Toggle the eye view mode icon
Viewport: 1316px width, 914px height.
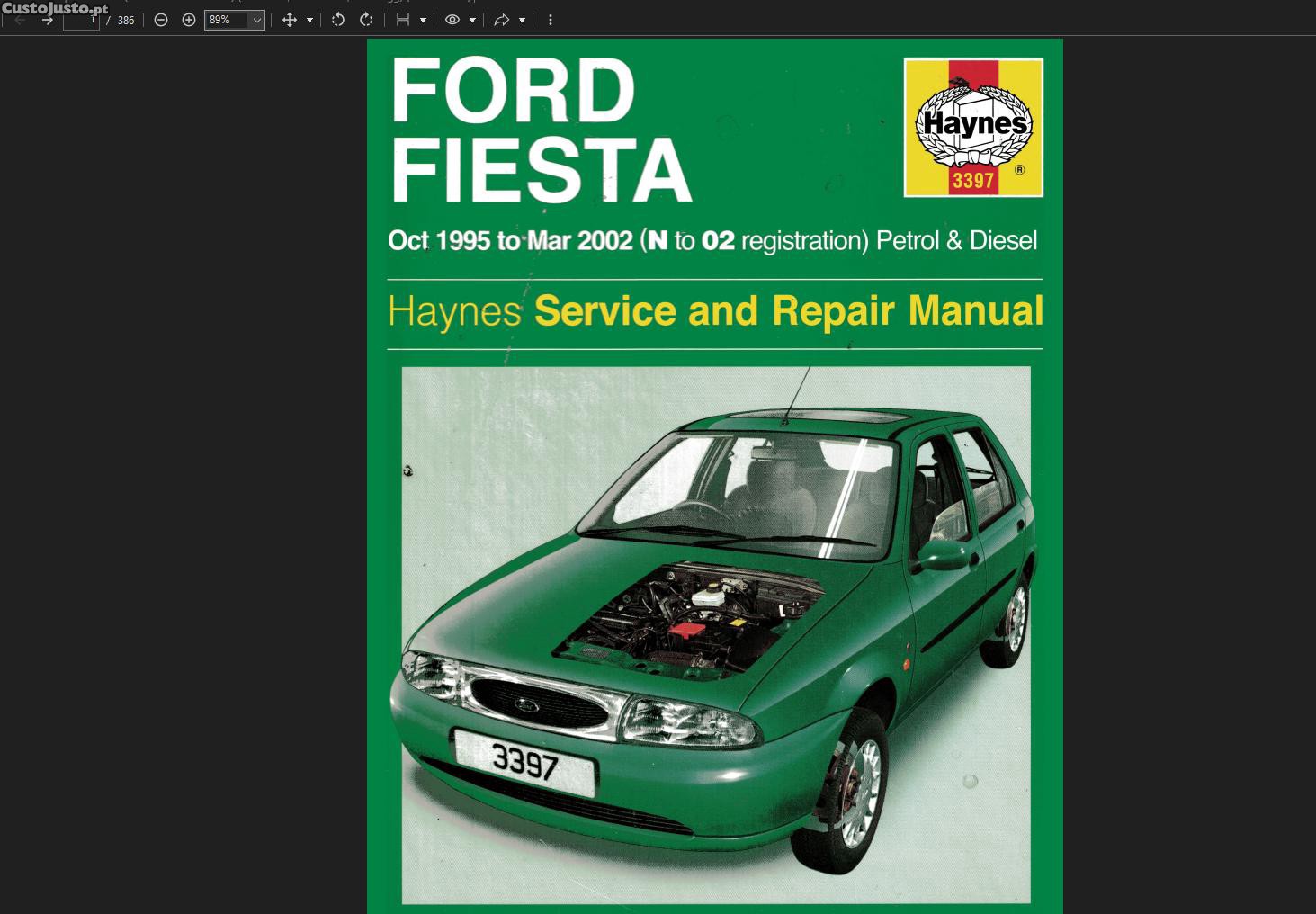(452, 20)
